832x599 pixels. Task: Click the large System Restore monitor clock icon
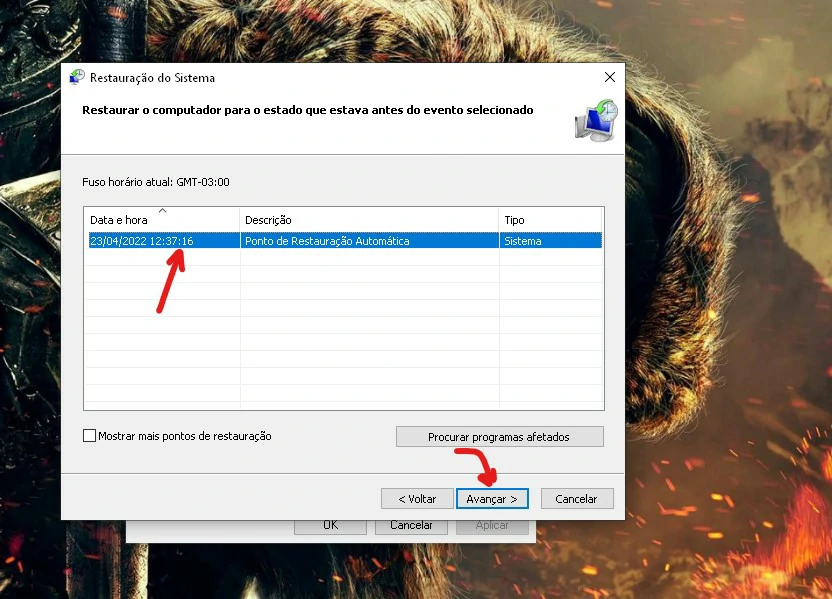(x=596, y=120)
